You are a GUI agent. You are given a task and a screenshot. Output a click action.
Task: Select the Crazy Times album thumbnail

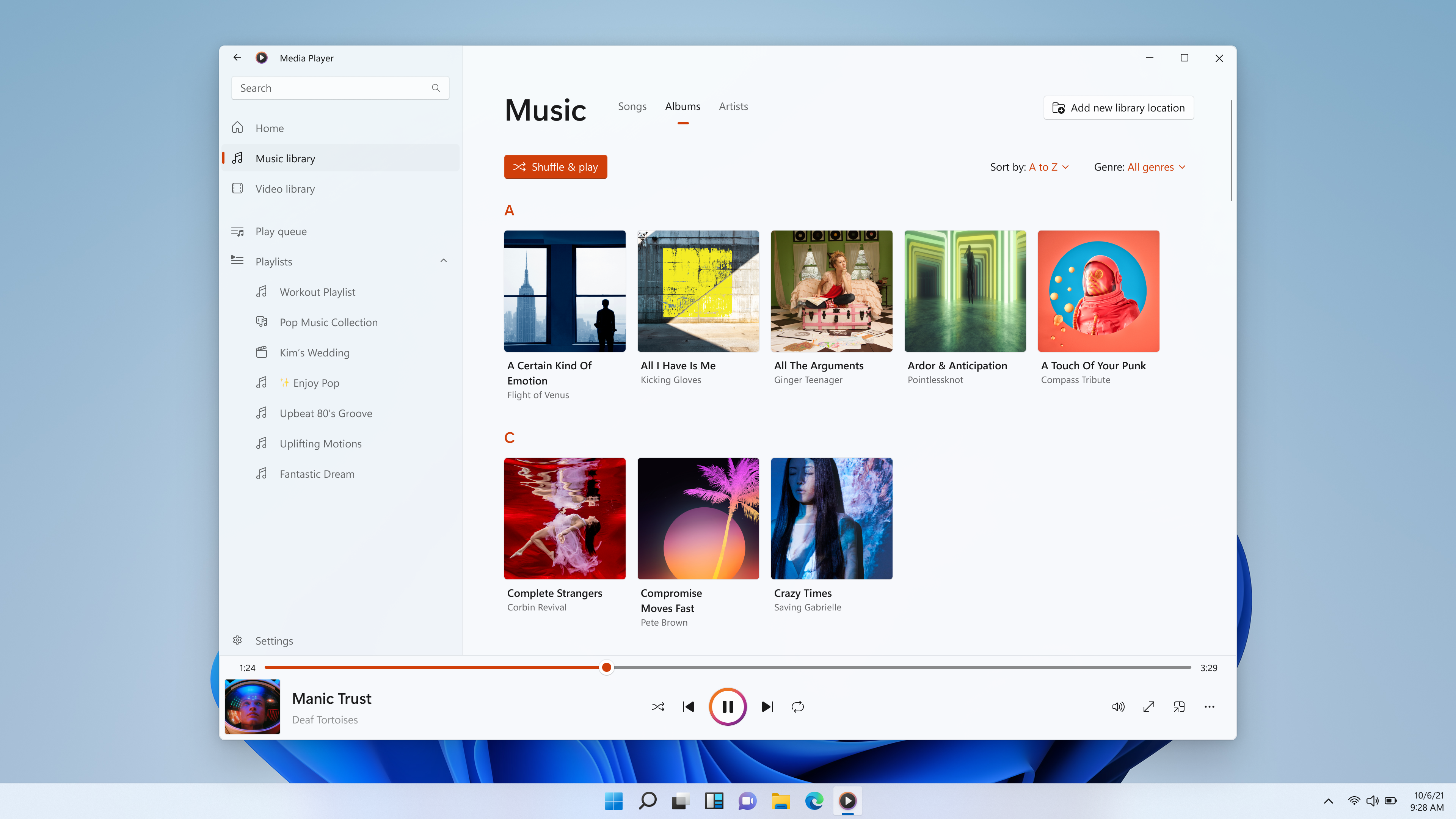(831, 518)
